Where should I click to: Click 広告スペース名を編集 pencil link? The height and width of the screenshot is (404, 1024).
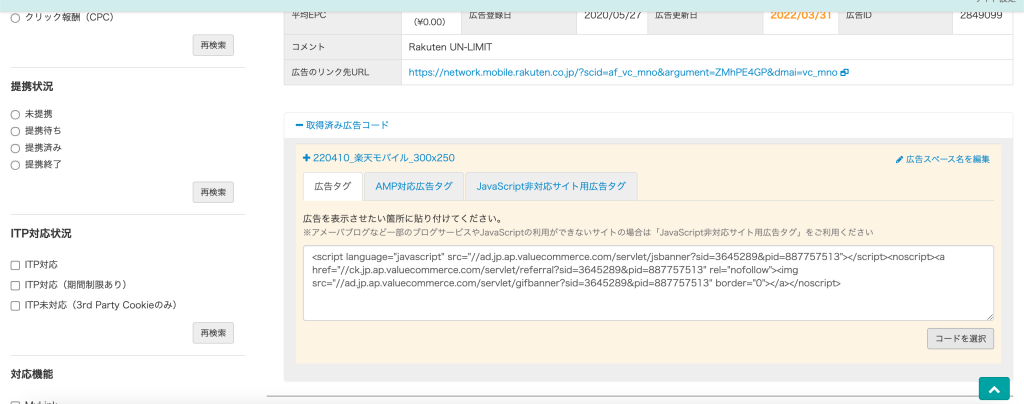pyautogui.click(x=942, y=159)
